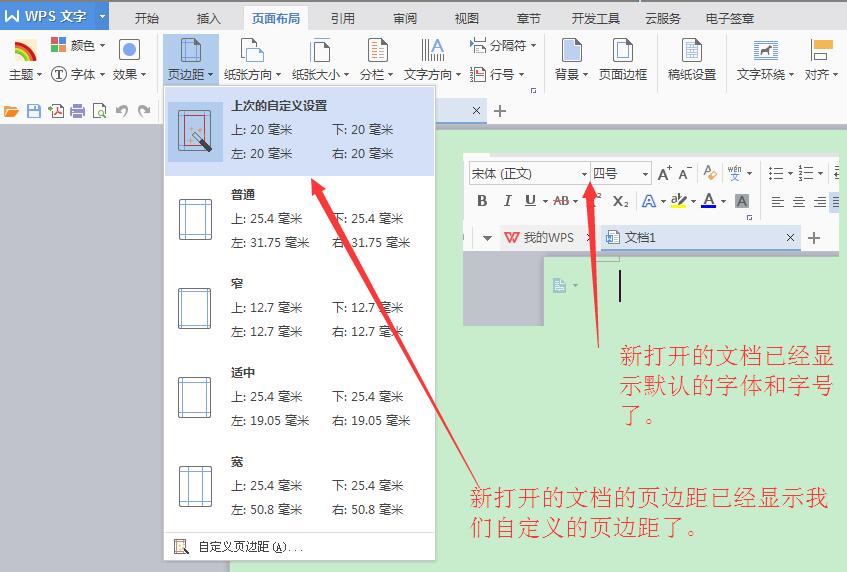
Task: Choose 上次的自定义设置 margin preset
Action: click(299, 132)
